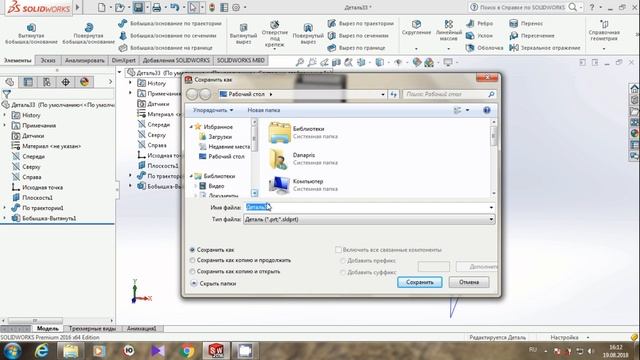Screen dimensions: 640x360
Task: Click the Windows Start button
Action: pos(12,351)
